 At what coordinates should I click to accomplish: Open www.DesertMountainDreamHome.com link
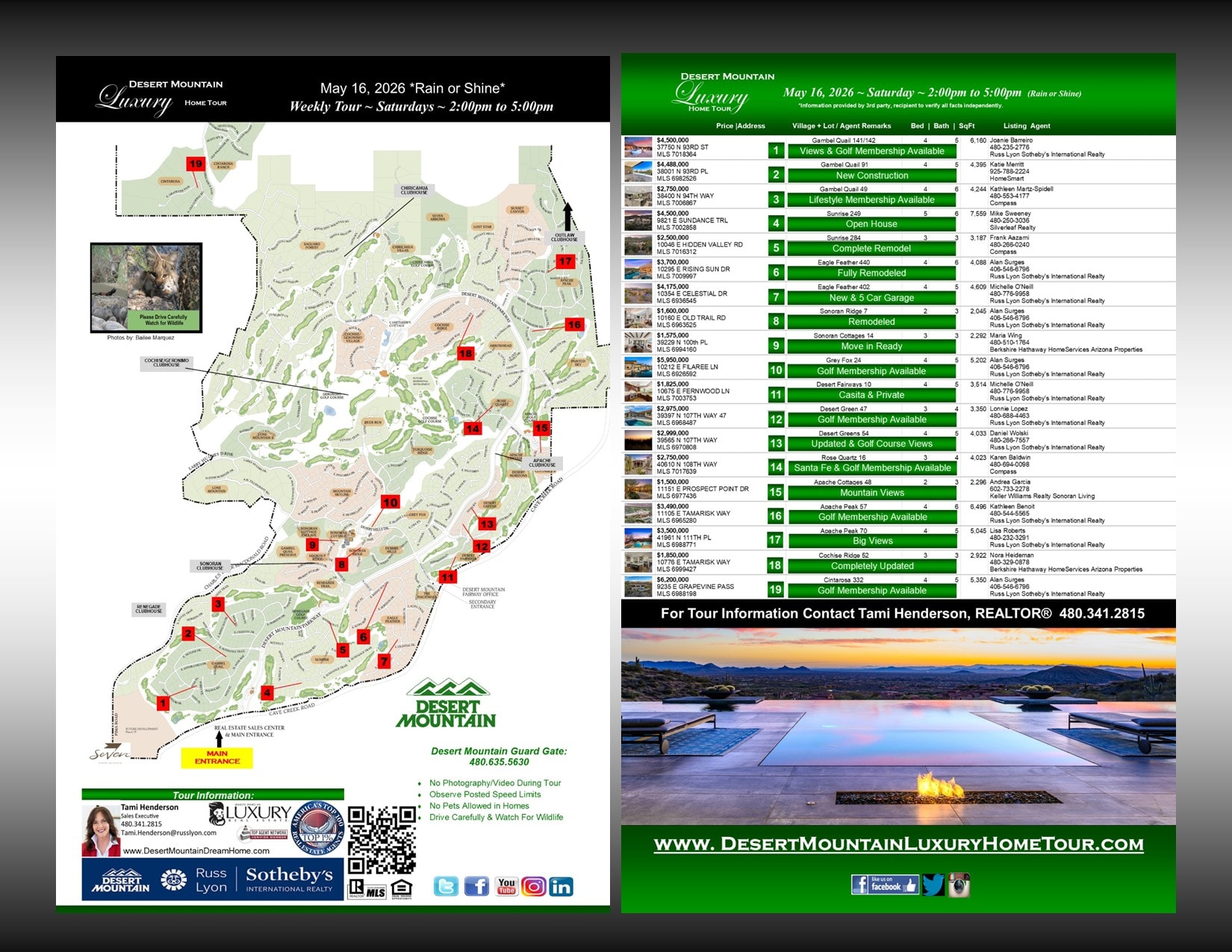click(196, 850)
